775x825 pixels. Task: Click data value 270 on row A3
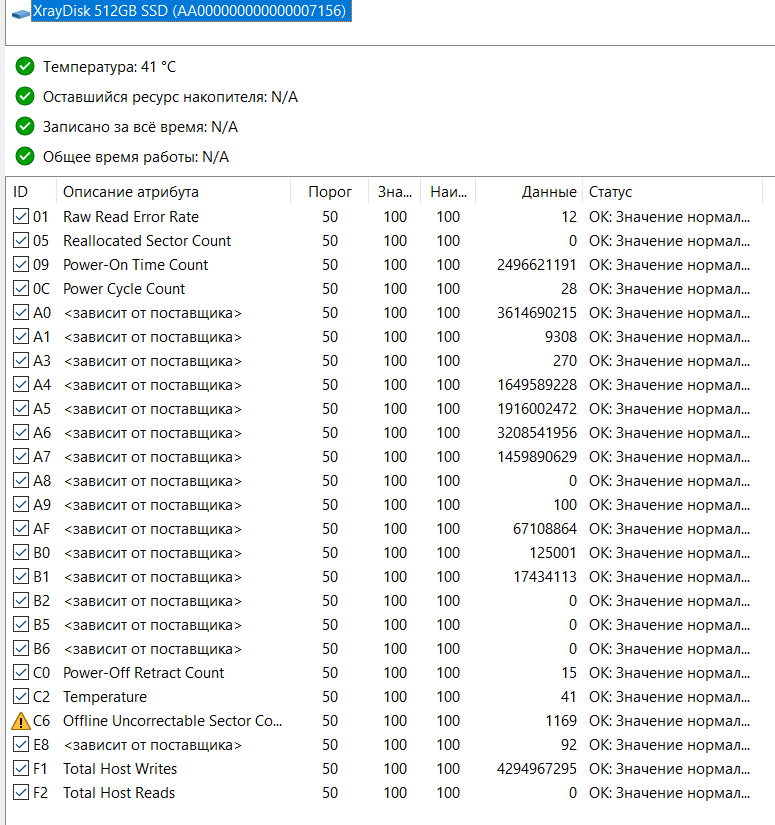point(565,361)
